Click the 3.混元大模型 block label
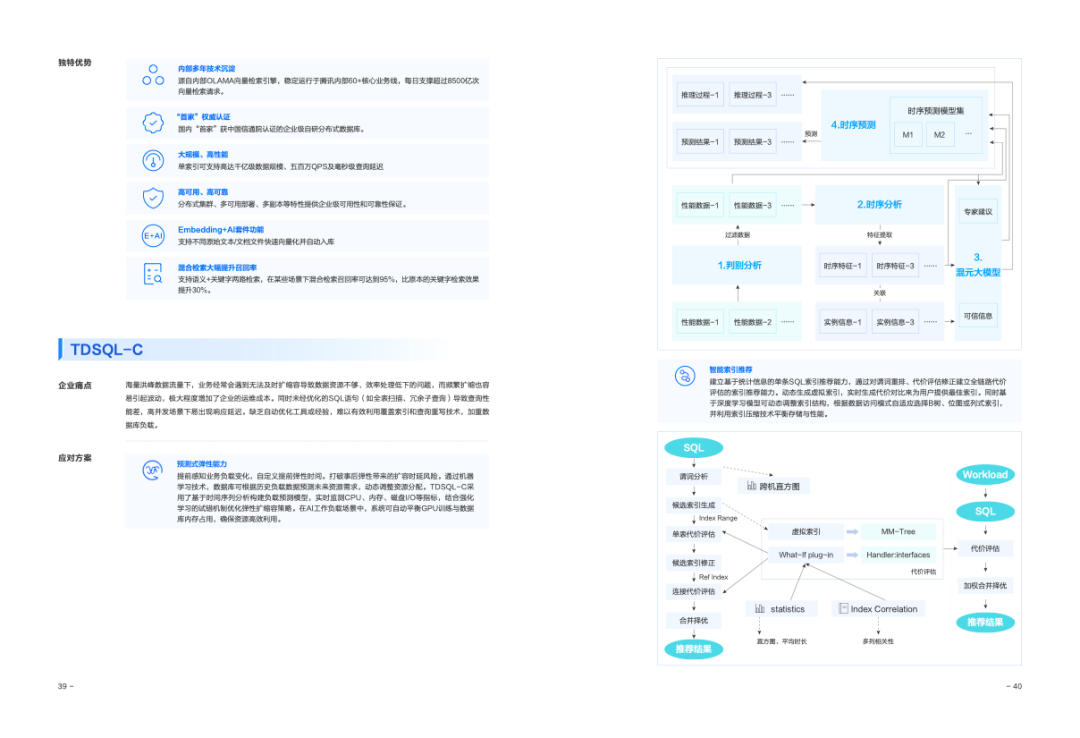Screen dimensions: 1080x738 click(x=978, y=265)
